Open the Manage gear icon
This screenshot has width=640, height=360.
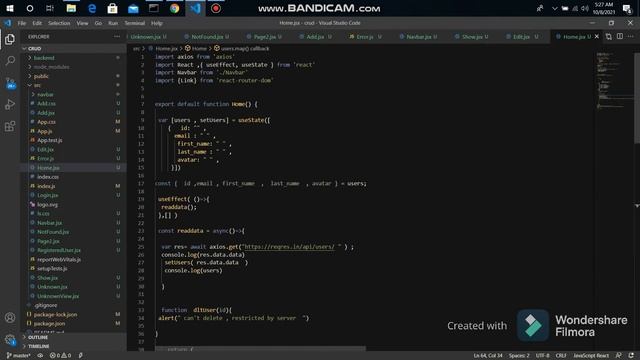[10, 339]
